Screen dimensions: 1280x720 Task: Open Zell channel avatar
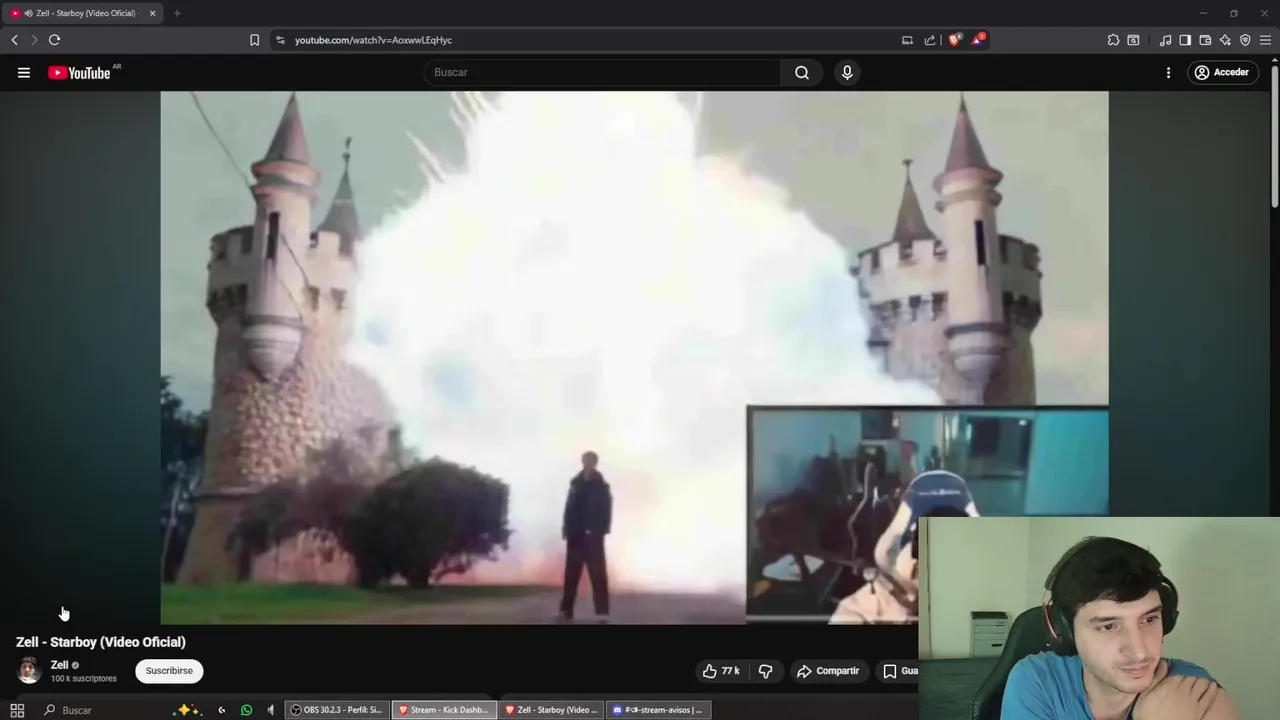[x=29, y=670]
